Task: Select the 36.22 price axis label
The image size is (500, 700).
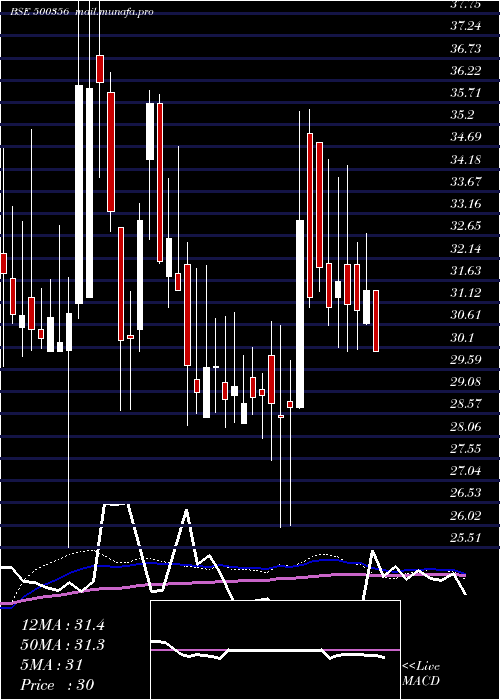Action: click(466, 71)
